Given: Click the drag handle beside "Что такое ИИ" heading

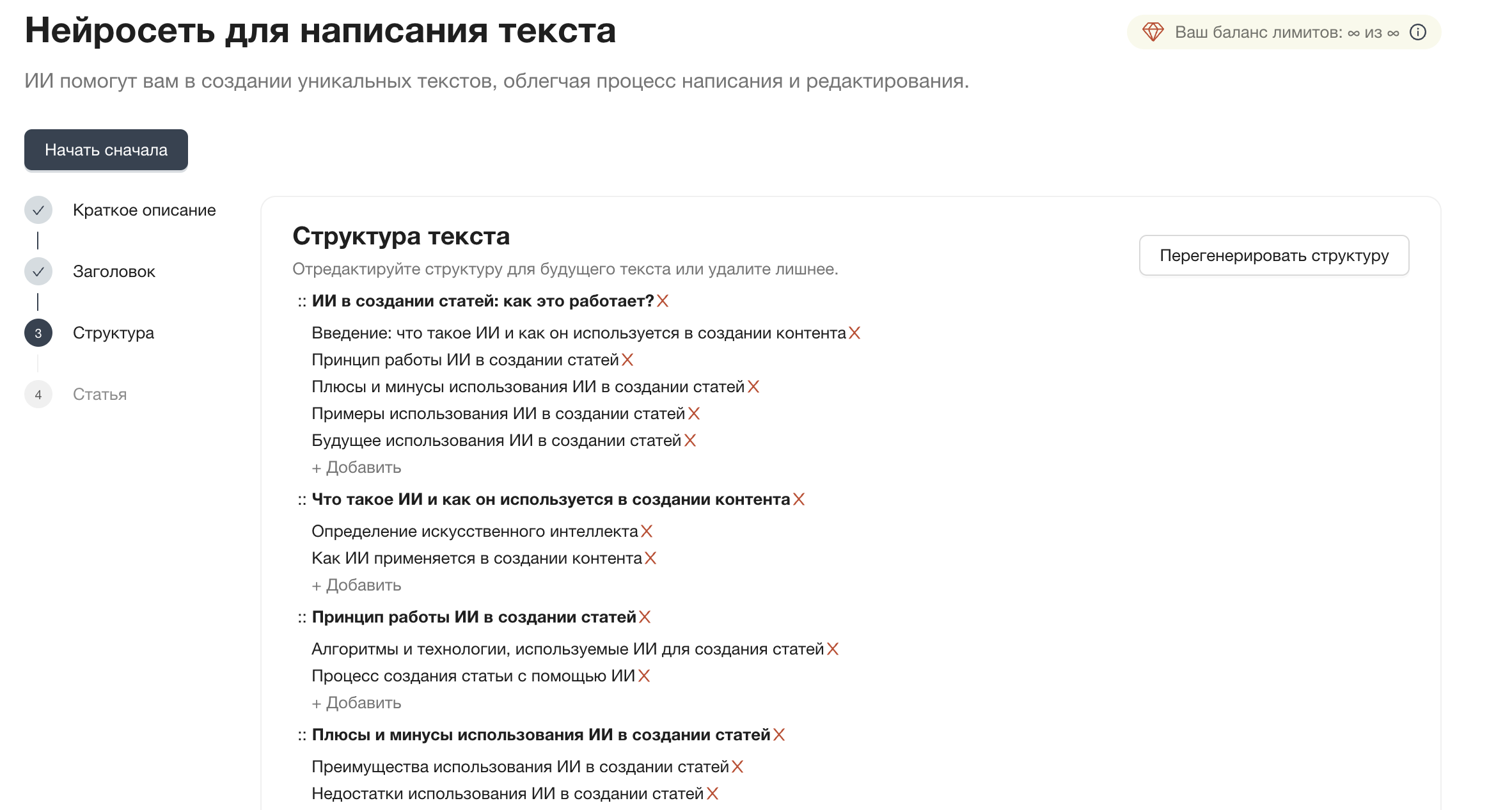Looking at the screenshot, I should [301, 500].
